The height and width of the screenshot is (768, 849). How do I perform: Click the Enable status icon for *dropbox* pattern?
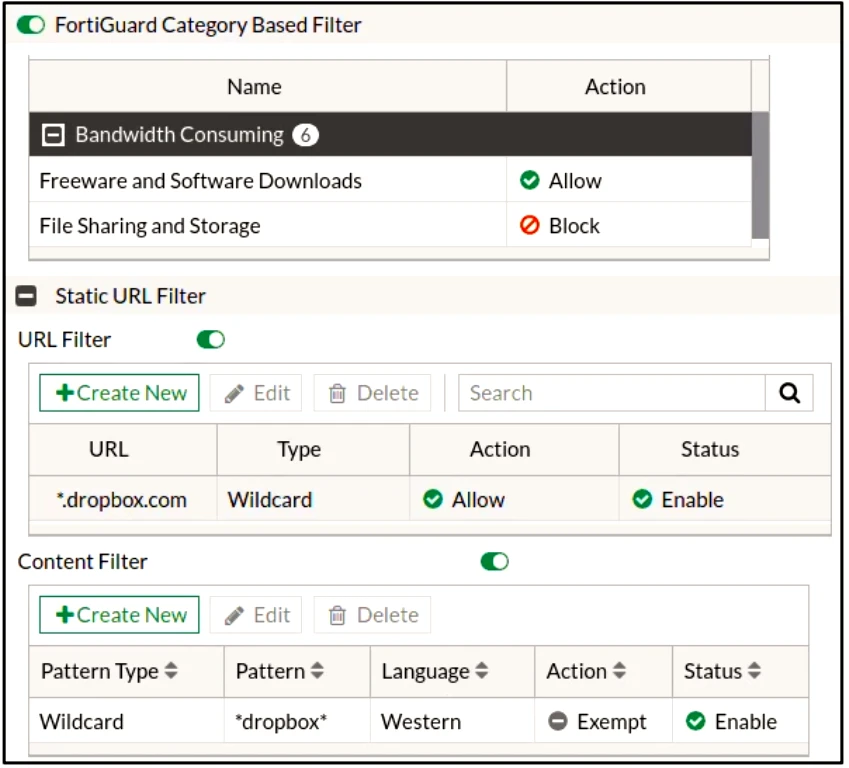pos(696,722)
